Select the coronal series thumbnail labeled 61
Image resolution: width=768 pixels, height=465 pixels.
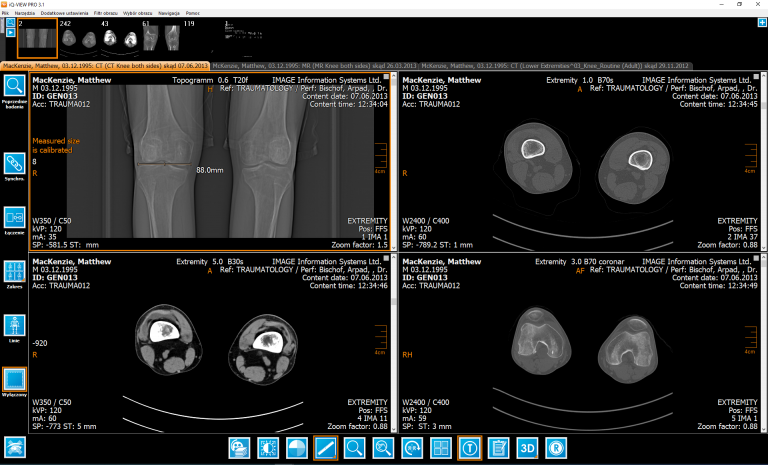pyautogui.click(x=161, y=39)
